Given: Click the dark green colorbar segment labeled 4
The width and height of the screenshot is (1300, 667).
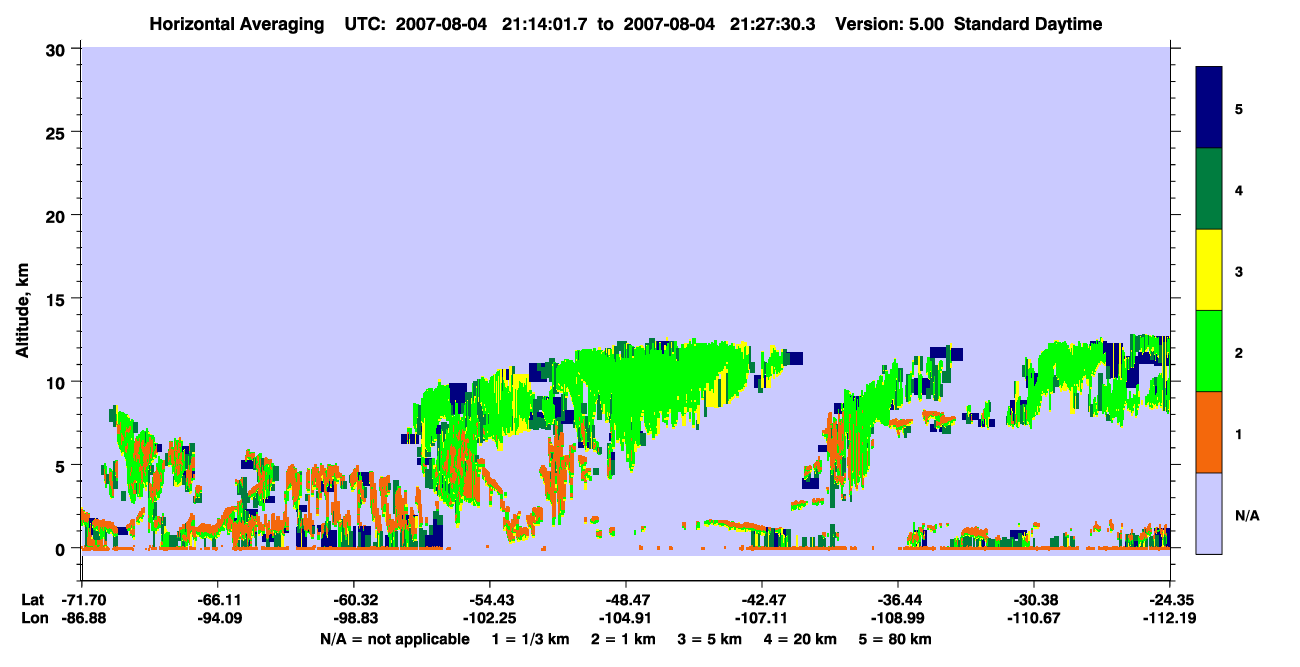Looking at the screenshot, I should coord(1209,189).
